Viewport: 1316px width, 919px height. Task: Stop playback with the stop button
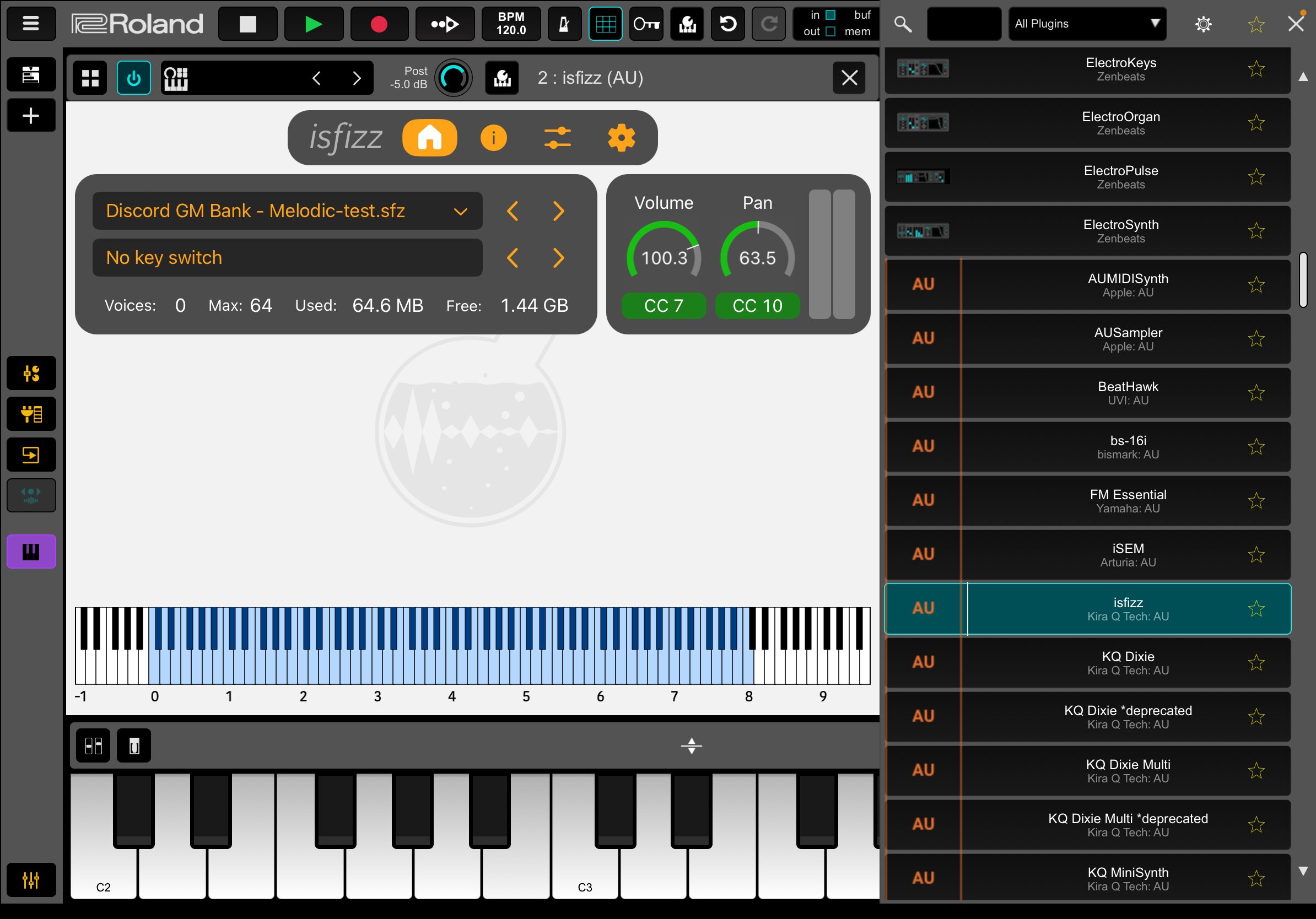247,24
